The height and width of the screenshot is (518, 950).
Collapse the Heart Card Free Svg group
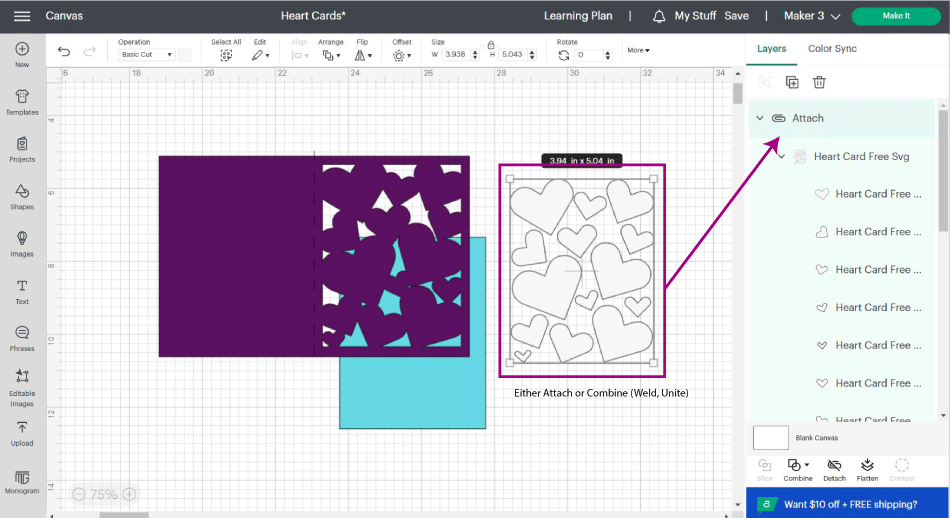click(x=781, y=156)
